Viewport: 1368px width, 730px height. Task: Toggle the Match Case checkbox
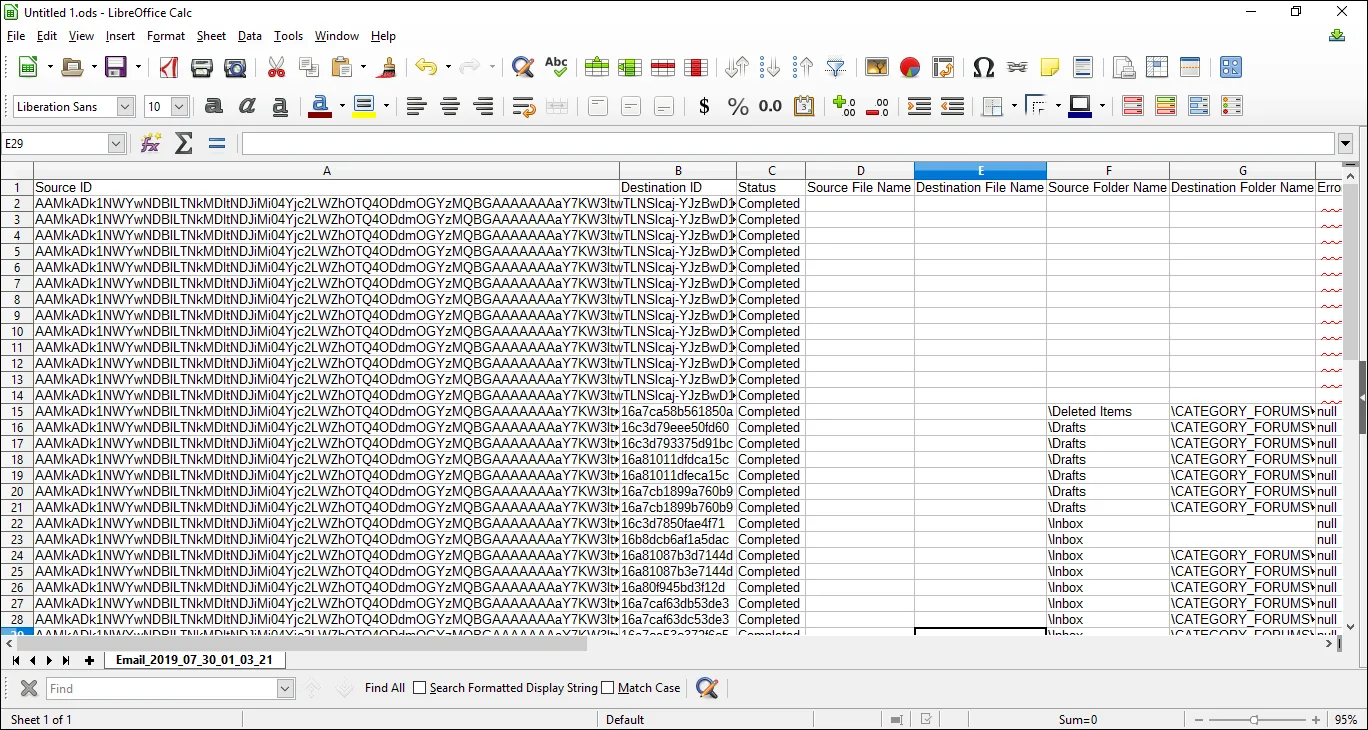pos(608,688)
